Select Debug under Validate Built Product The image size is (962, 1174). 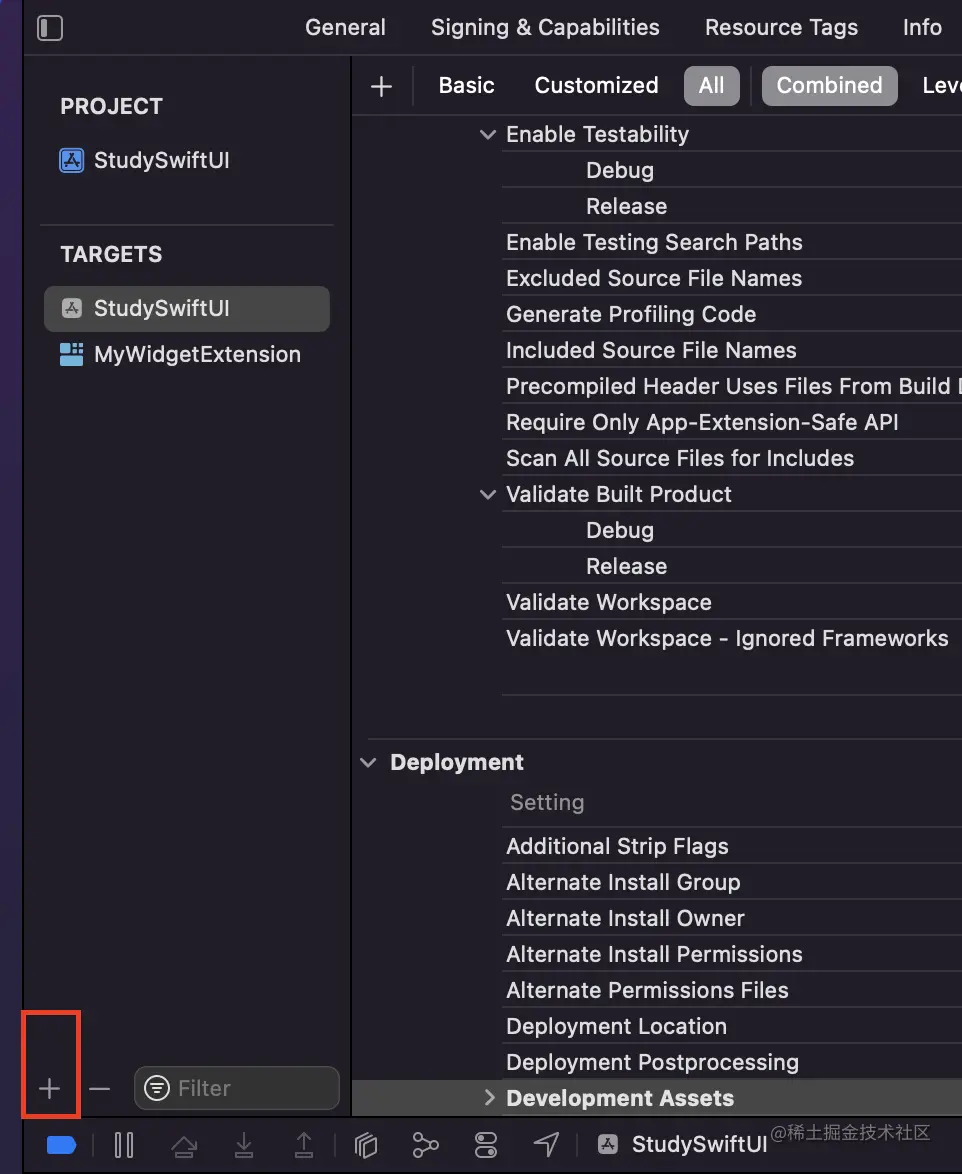[620, 531]
